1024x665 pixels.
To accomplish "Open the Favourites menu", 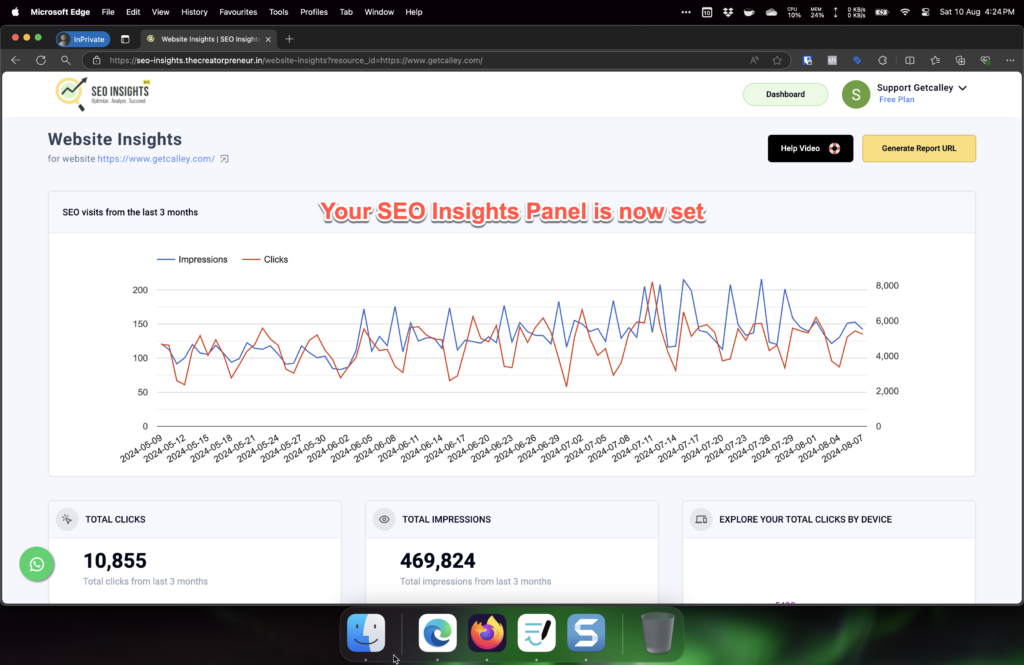I will (238, 12).
